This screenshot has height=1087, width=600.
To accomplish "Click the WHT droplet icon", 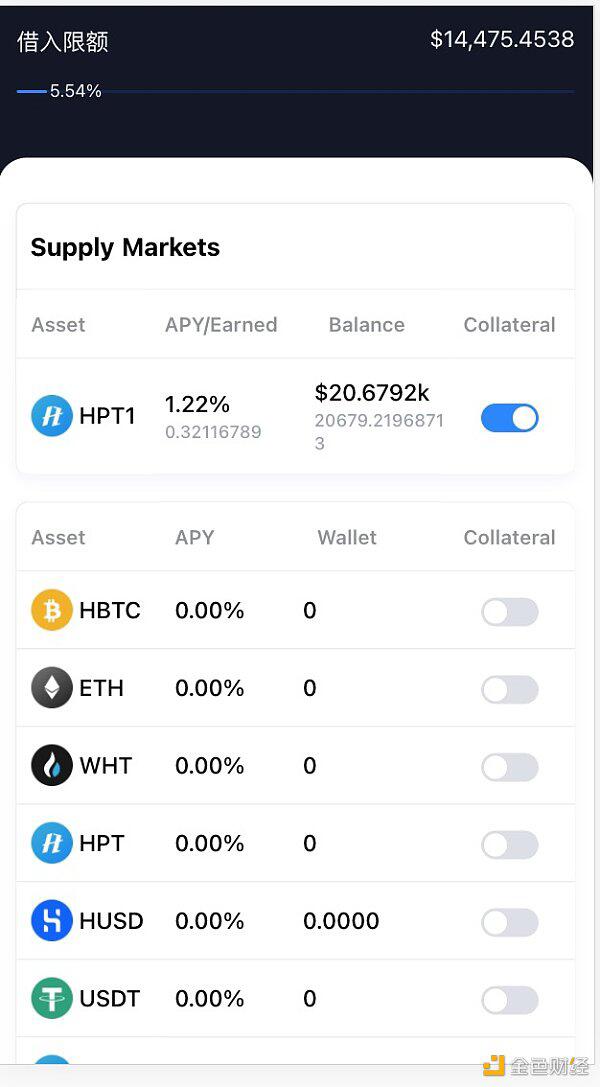I will coord(51,765).
